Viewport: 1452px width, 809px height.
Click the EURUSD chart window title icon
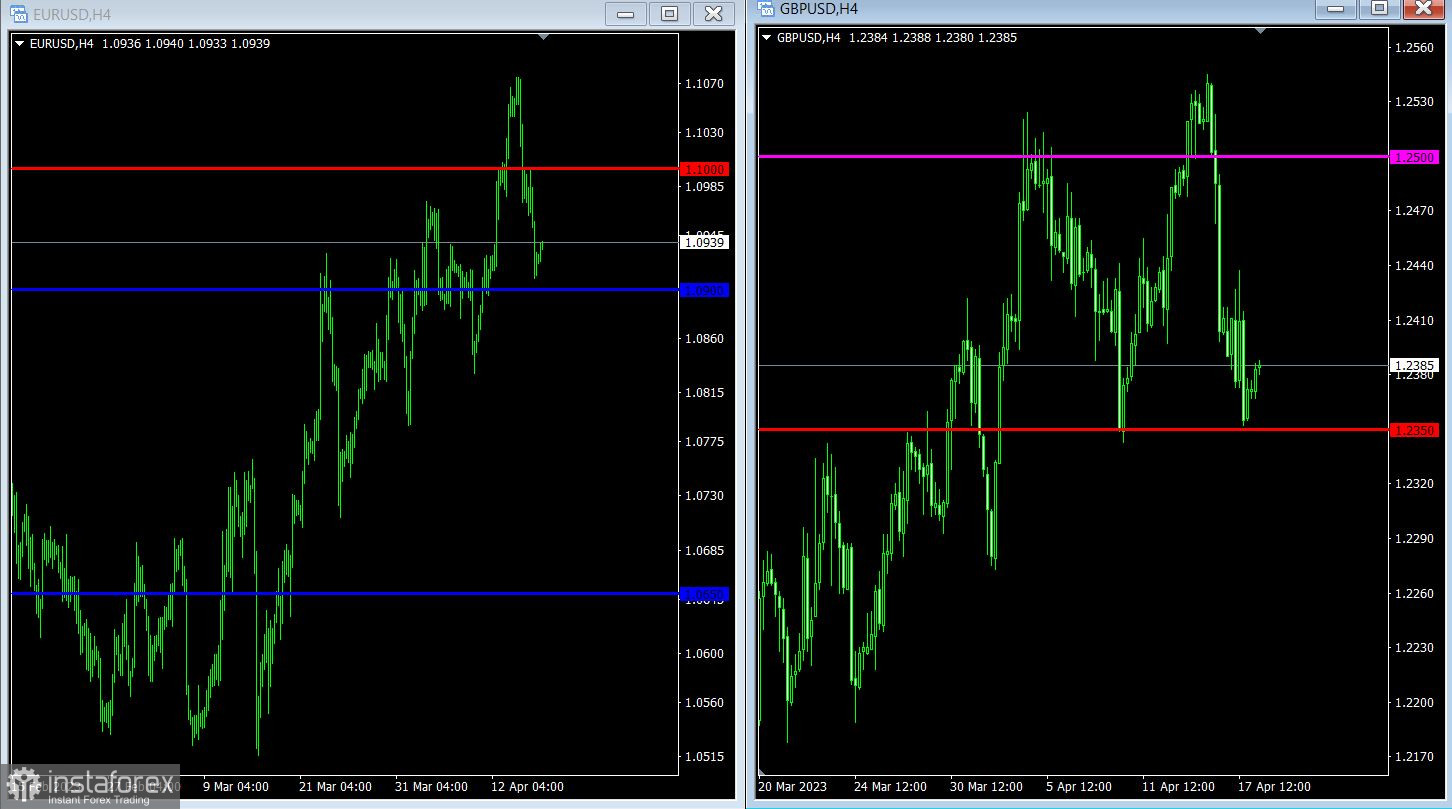[x=18, y=14]
